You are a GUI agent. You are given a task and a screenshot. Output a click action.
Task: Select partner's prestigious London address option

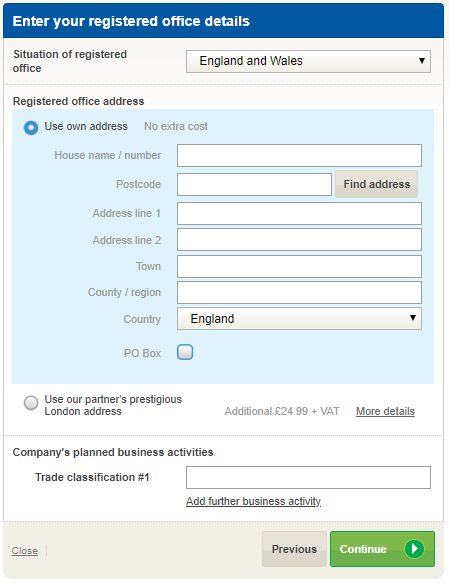[x=31, y=403]
